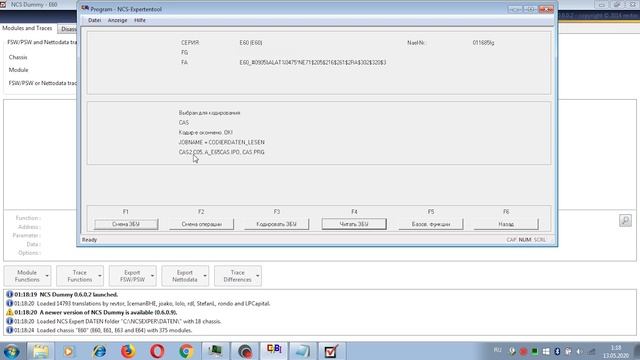The height and width of the screenshot is (360, 640).
Task: Switch to the NCS Expert taskbar icon
Action: coord(274,351)
